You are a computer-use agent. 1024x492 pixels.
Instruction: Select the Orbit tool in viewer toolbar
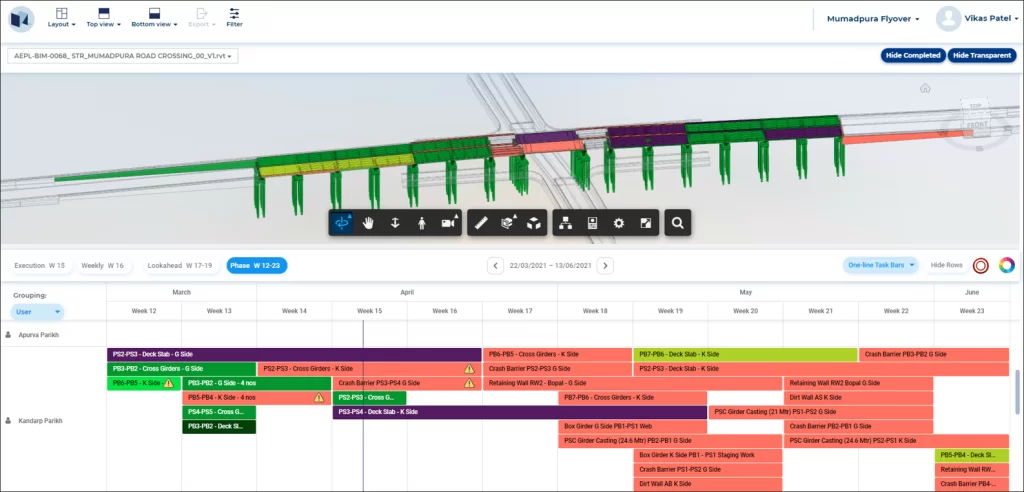[342, 223]
